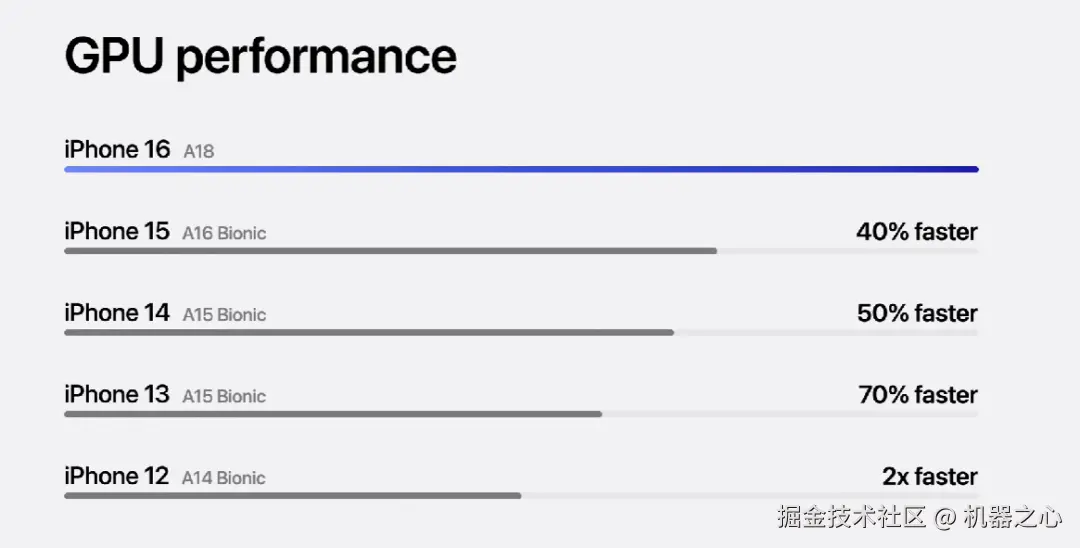
Task: Click A15 Bionic next to iPhone 14
Action: point(224,315)
